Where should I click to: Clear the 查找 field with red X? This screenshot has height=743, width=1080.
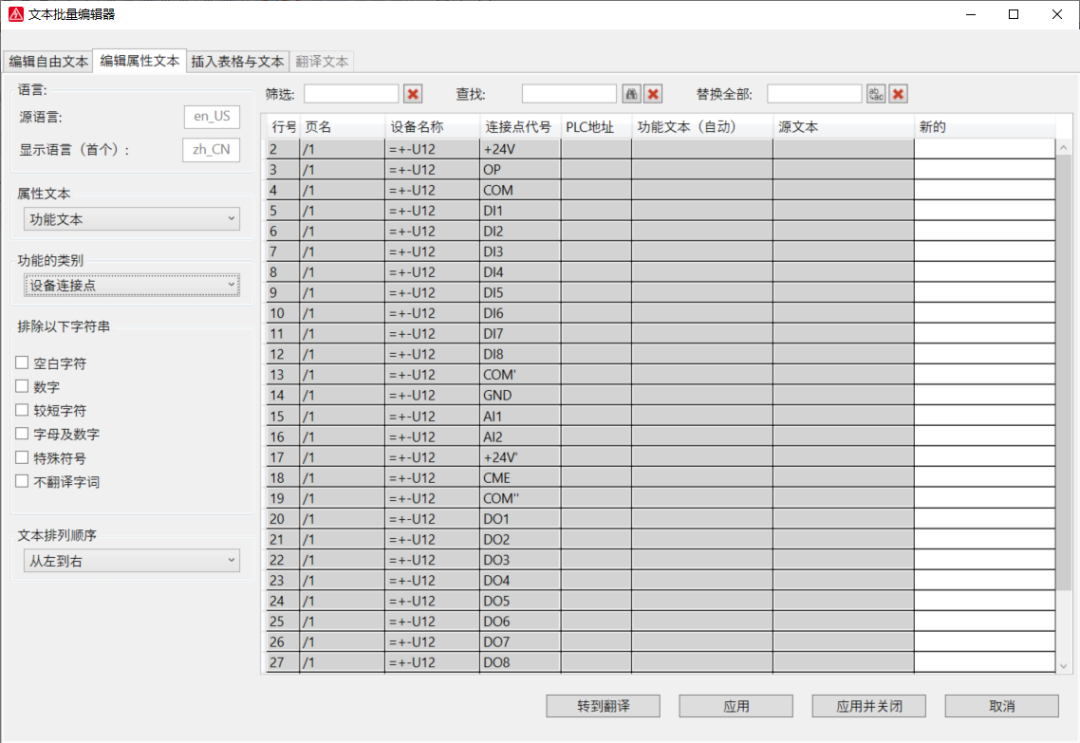pyautogui.click(x=654, y=94)
